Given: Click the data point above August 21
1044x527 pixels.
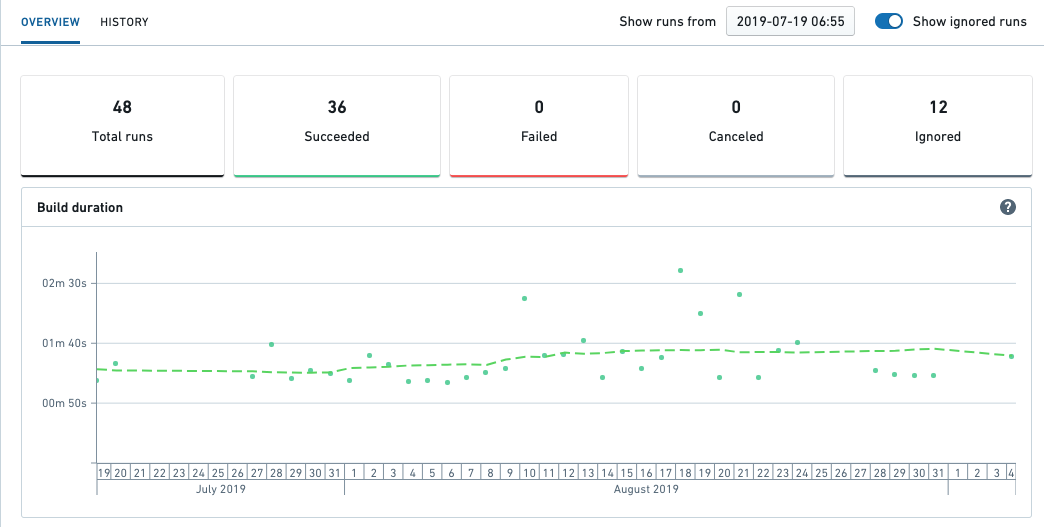Looking at the screenshot, I should (x=739, y=294).
